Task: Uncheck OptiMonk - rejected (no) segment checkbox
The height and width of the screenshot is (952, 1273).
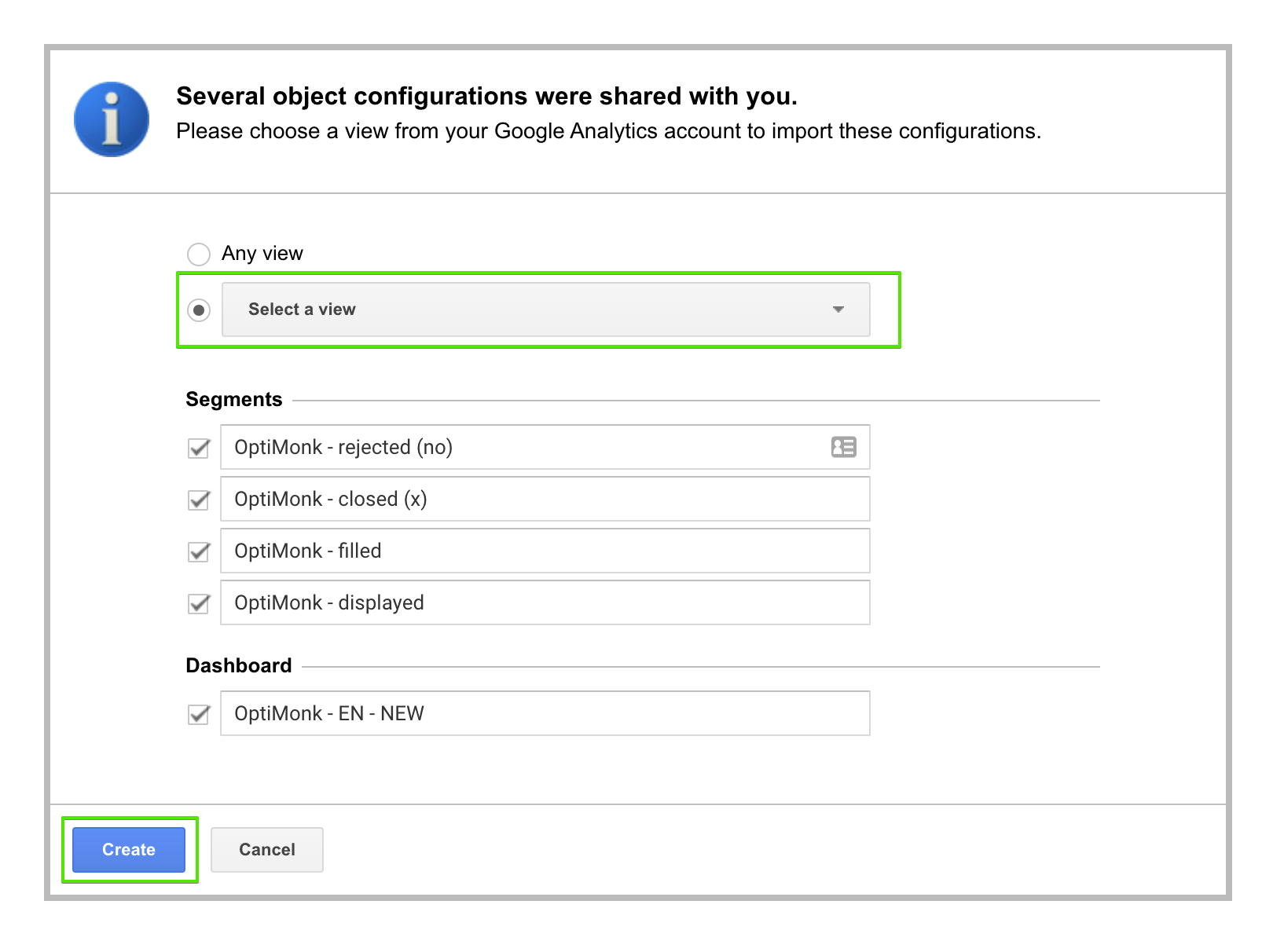Action: point(200,448)
